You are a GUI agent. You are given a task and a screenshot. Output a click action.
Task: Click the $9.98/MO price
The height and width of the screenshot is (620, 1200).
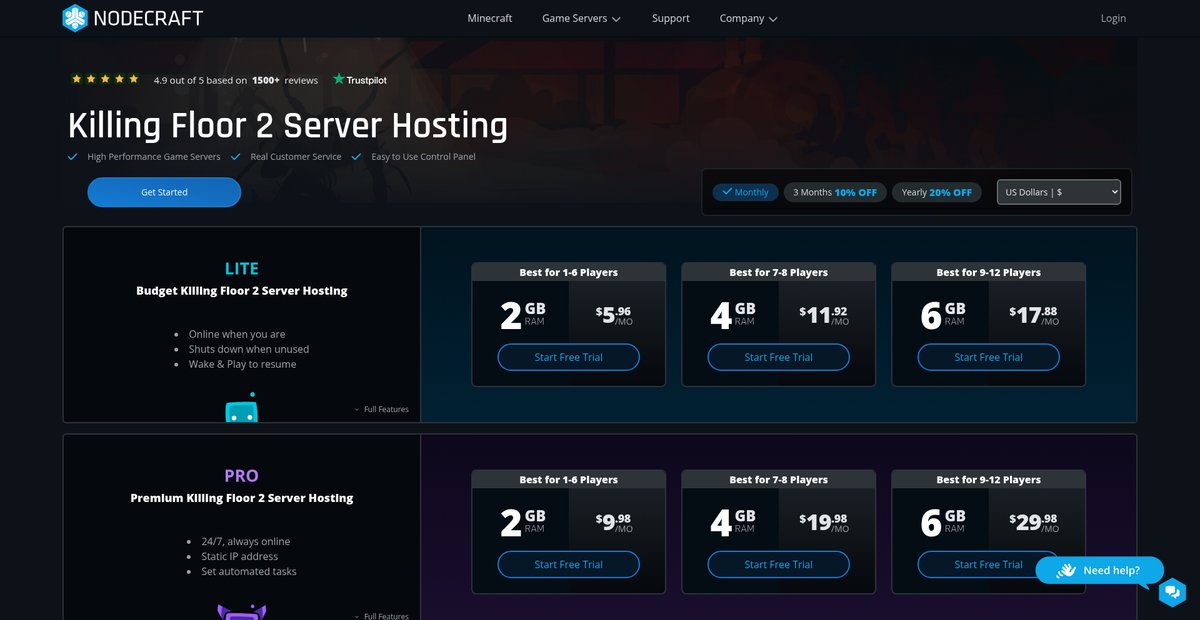click(614, 522)
